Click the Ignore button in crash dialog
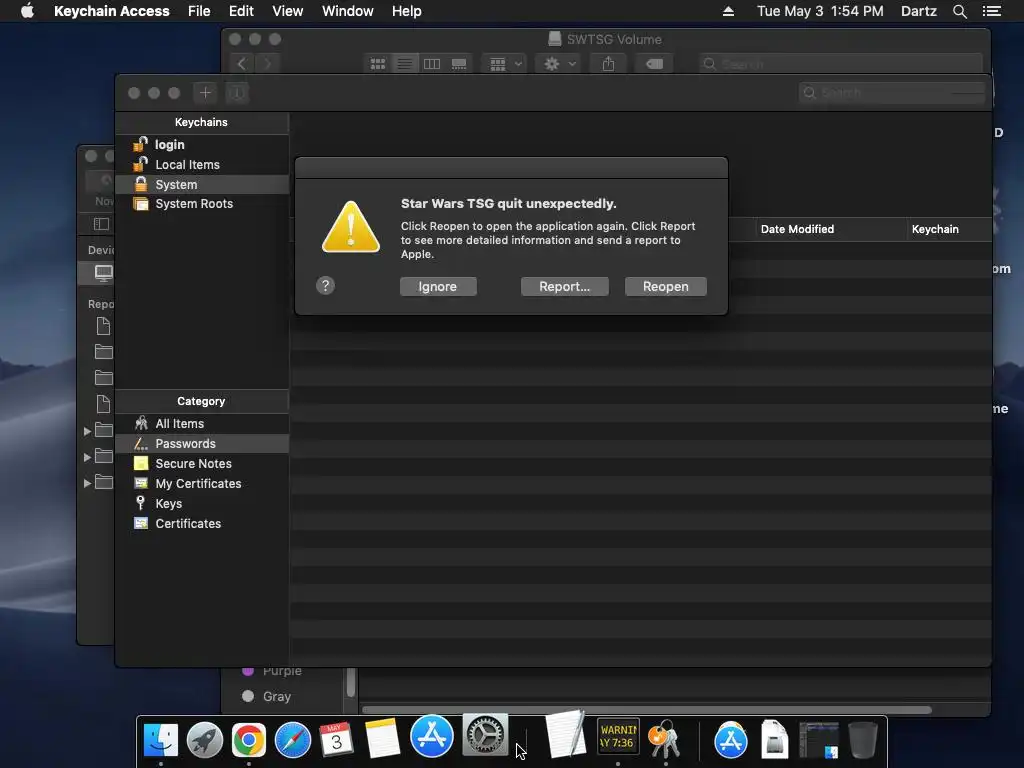 pyautogui.click(x=438, y=287)
